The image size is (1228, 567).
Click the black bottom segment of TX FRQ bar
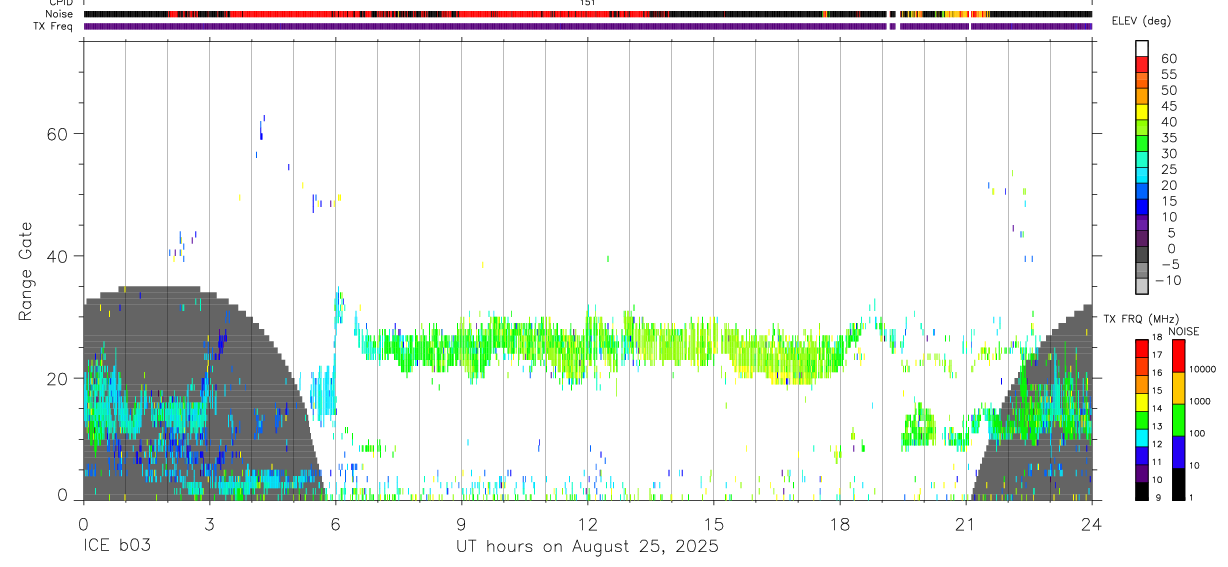pos(1141,491)
